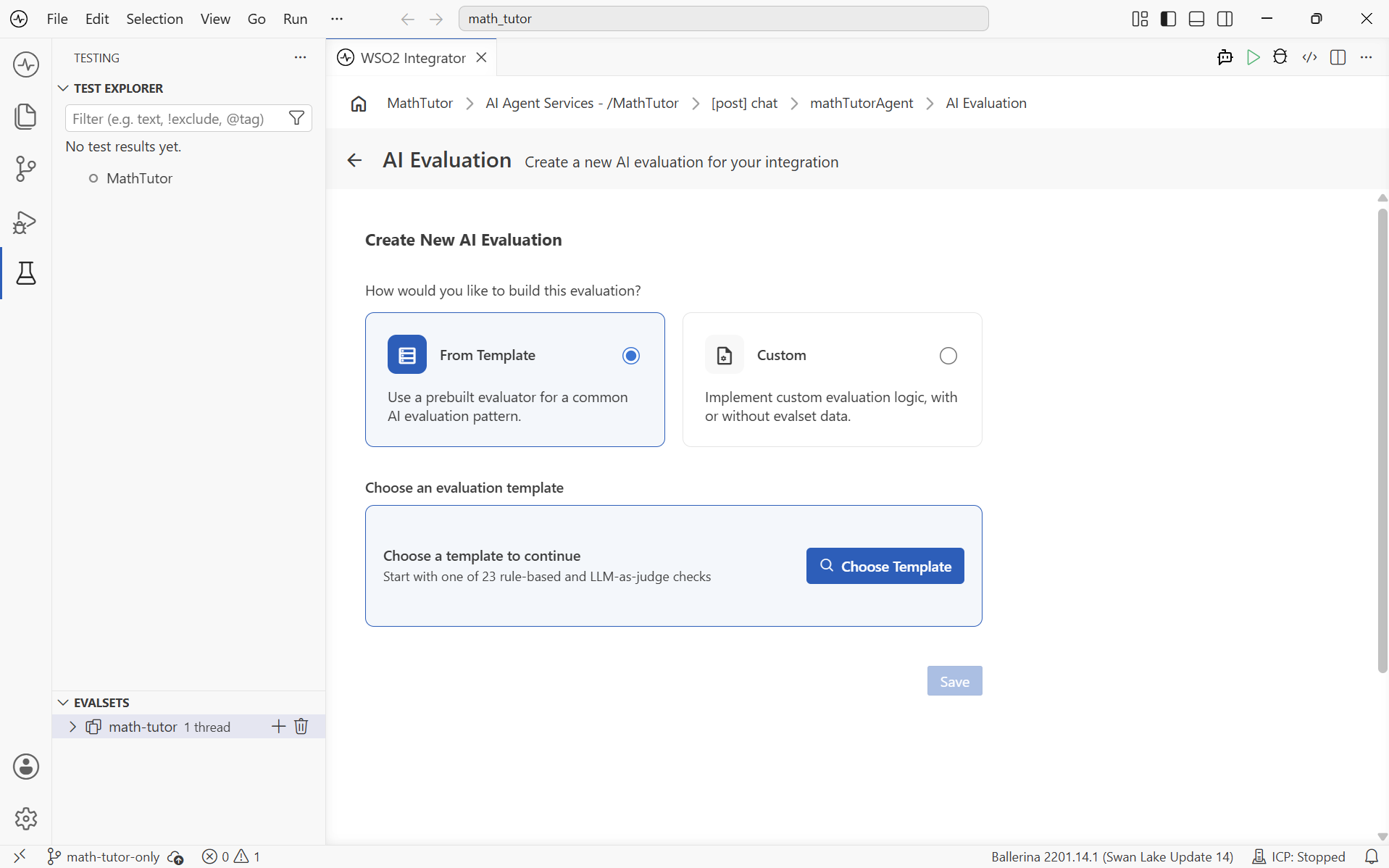Screen dimensions: 1389x868
Task: Run the integration with the play icon
Action: click(x=1253, y=57)
